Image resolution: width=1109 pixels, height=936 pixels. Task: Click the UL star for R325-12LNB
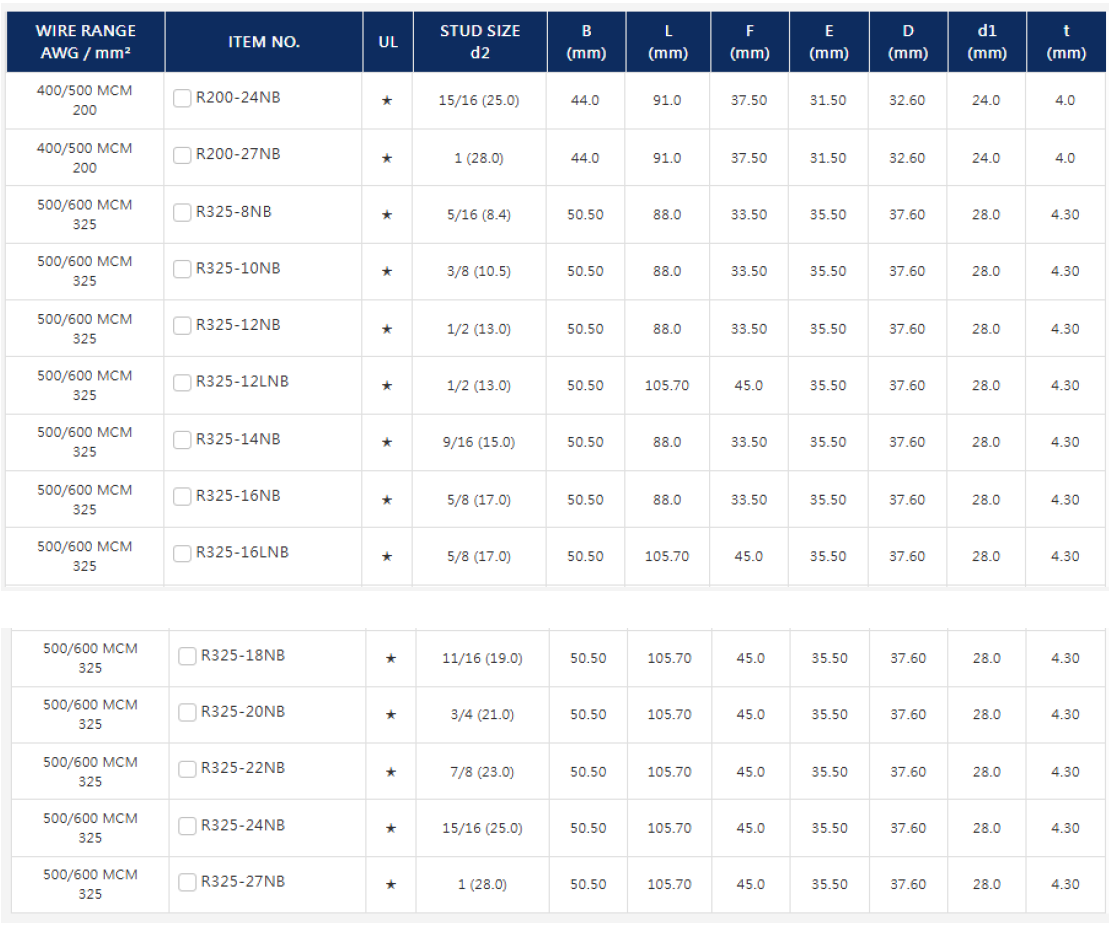coord(387,386)
